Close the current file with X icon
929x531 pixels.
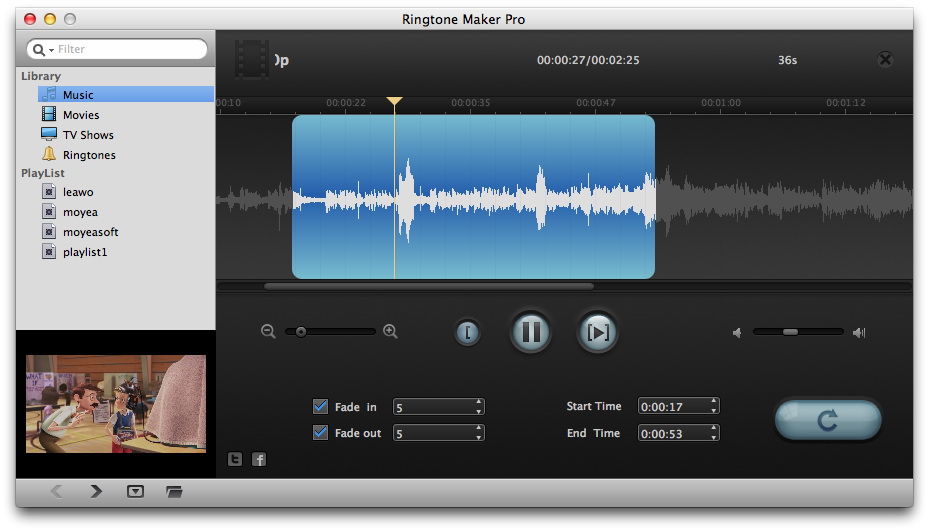tap(885, 60)
